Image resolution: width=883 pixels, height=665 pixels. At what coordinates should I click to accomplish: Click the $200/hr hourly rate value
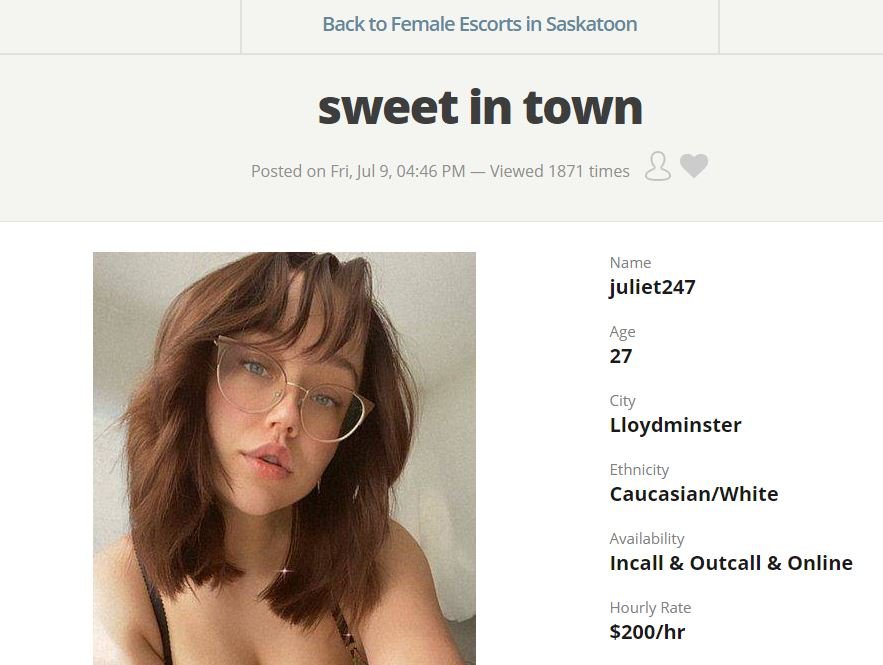point(647,632)
